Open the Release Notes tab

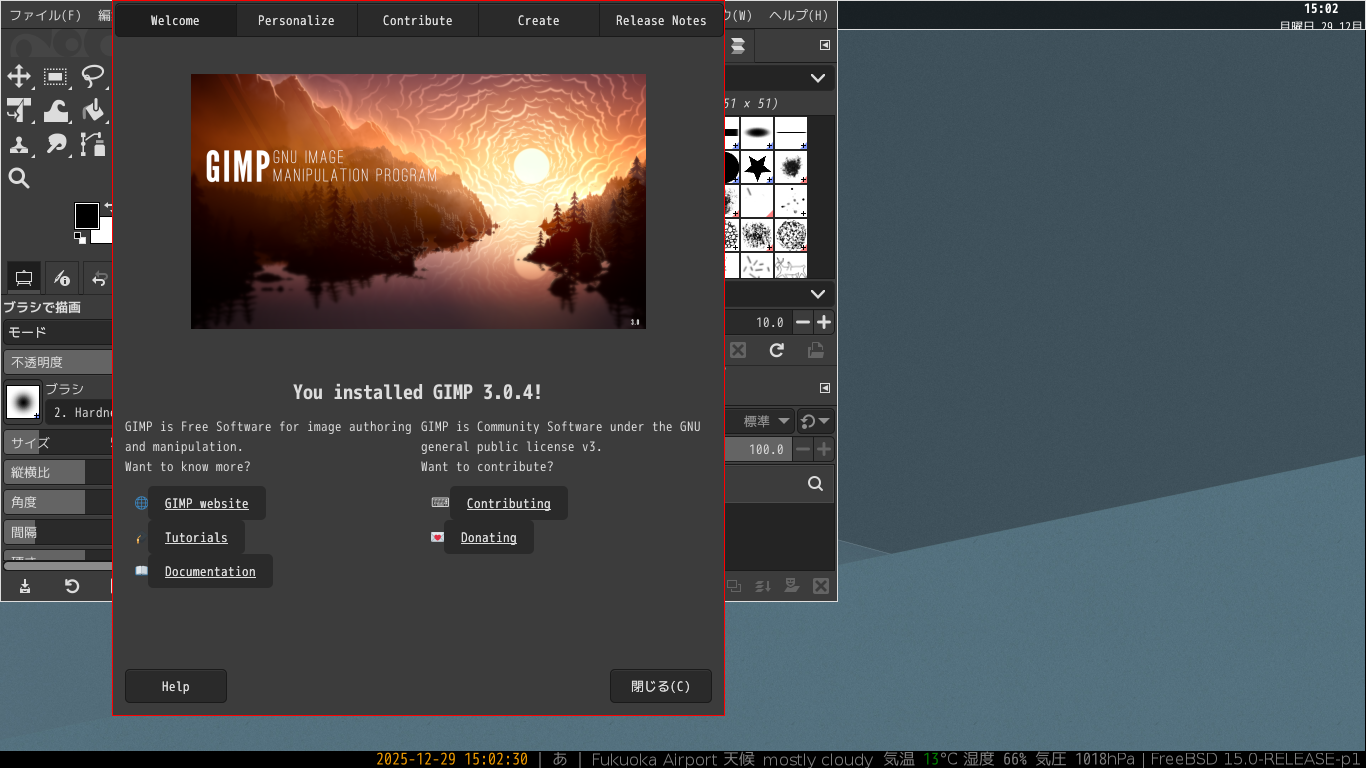[x=660, y=20]
